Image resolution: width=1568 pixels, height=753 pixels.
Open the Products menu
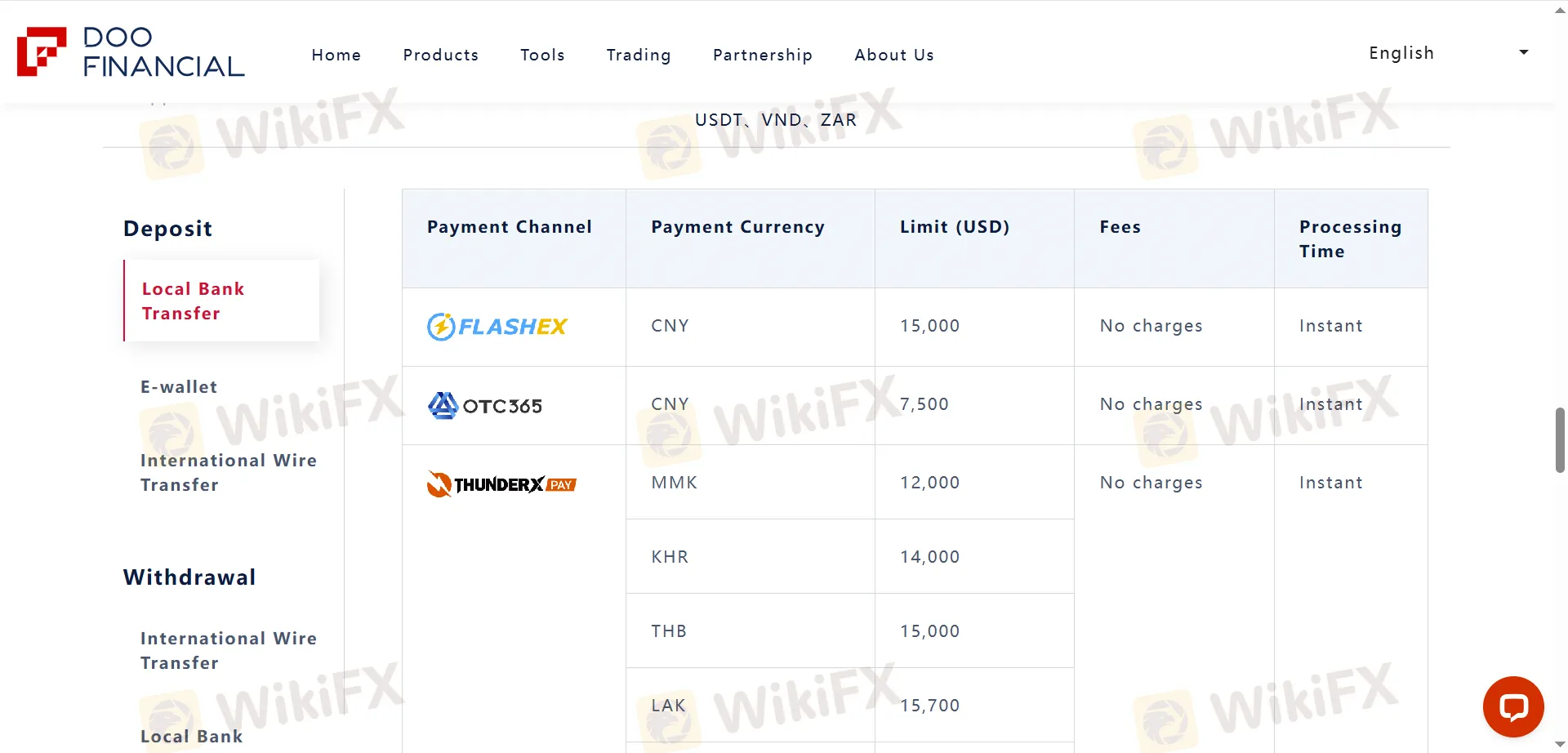click(440, 55)
